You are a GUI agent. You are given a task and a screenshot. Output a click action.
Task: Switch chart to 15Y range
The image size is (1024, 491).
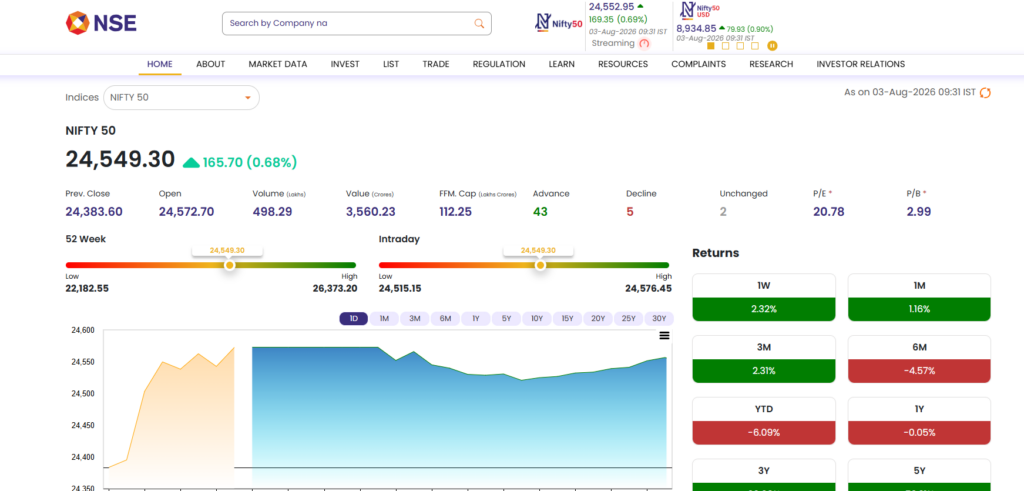coord(568,319)
